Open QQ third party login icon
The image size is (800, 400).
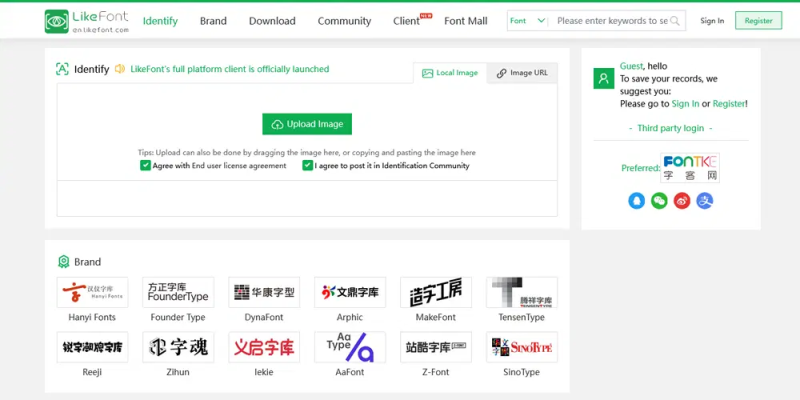636,201
